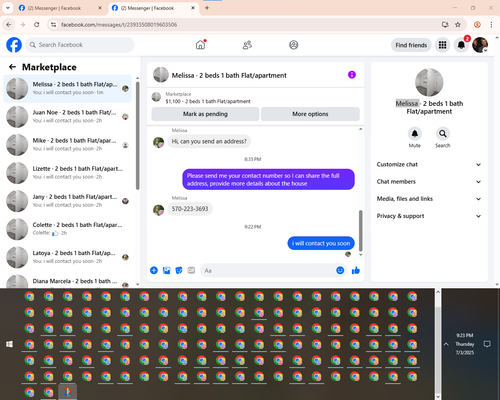Open the taskbar clock showing 9:23 PM

point(465,344)
